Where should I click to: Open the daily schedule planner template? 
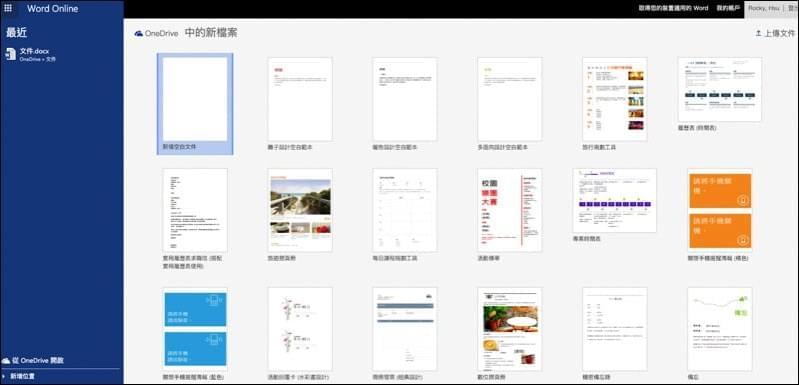(405, 210)
